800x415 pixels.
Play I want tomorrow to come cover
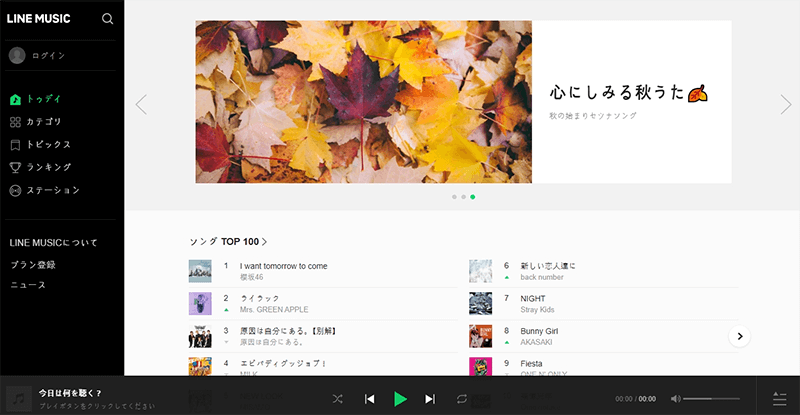pos(200,271)
